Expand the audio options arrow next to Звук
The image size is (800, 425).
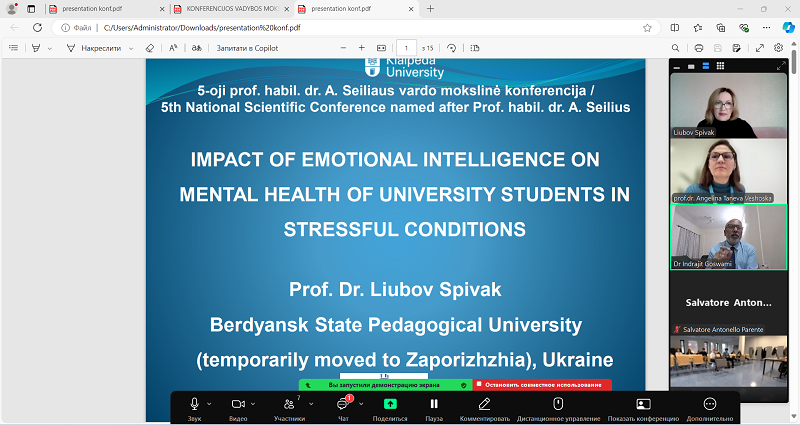pyautogui.click(x=209, y=404)
